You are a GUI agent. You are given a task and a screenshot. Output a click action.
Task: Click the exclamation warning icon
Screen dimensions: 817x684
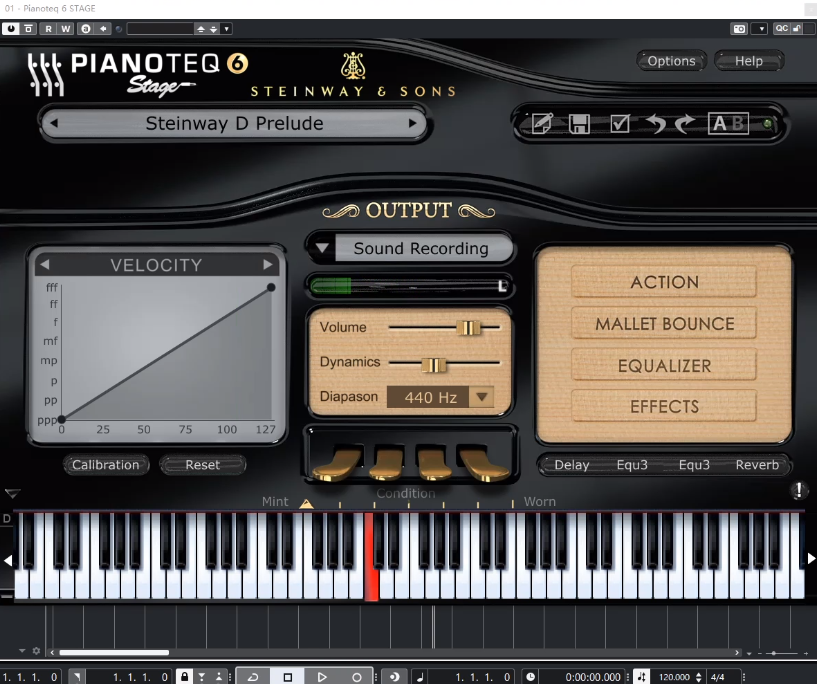(x=799, y=490)
